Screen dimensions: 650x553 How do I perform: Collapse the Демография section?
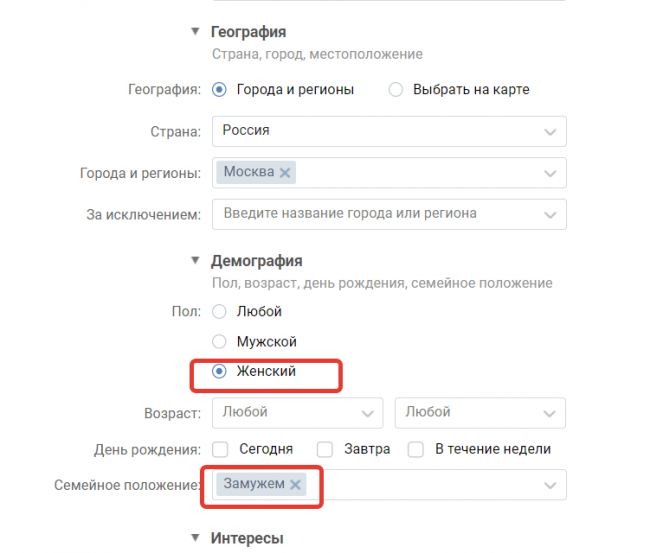tap(196, 262)
